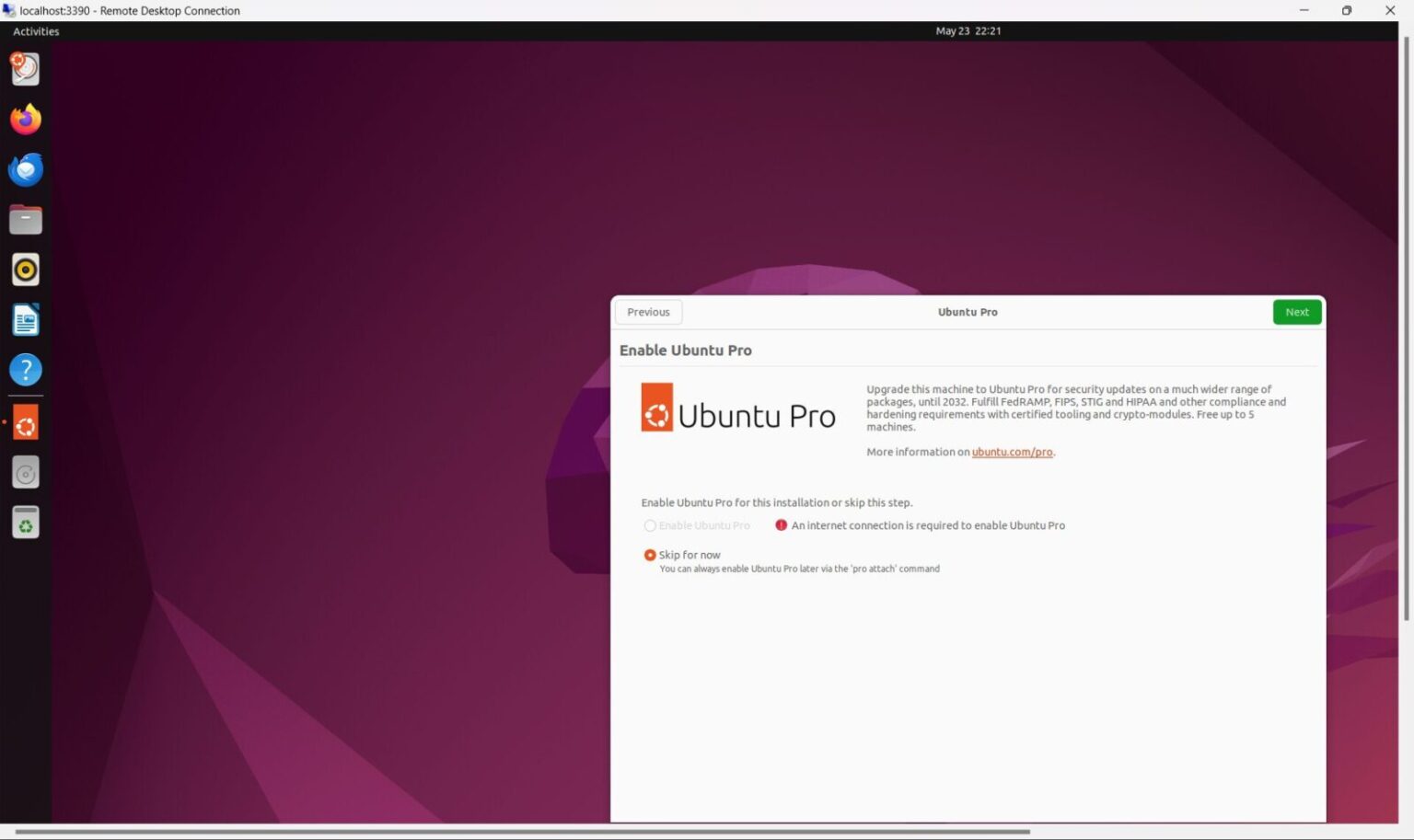Open the Files file manager
The image size is (1414, 840).
[25, 219]
